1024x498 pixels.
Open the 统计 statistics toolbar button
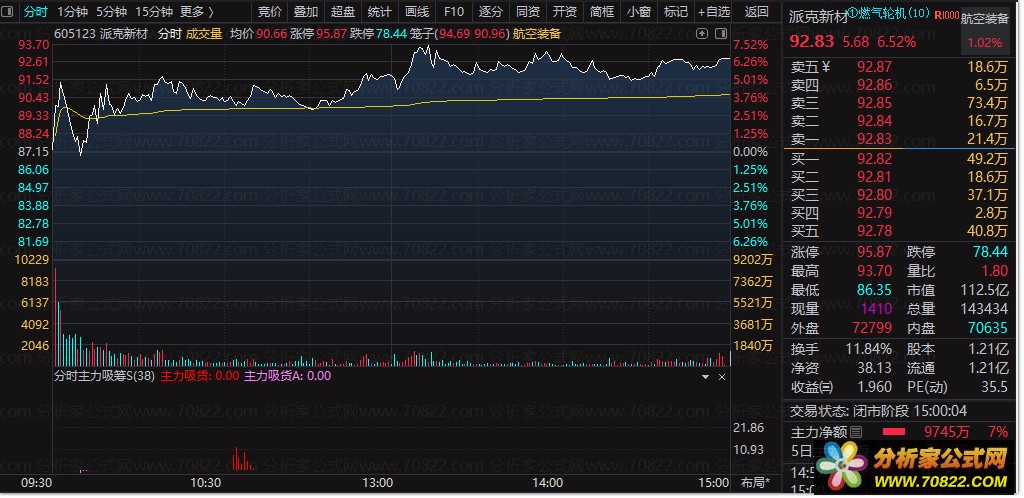click(379, 12)
